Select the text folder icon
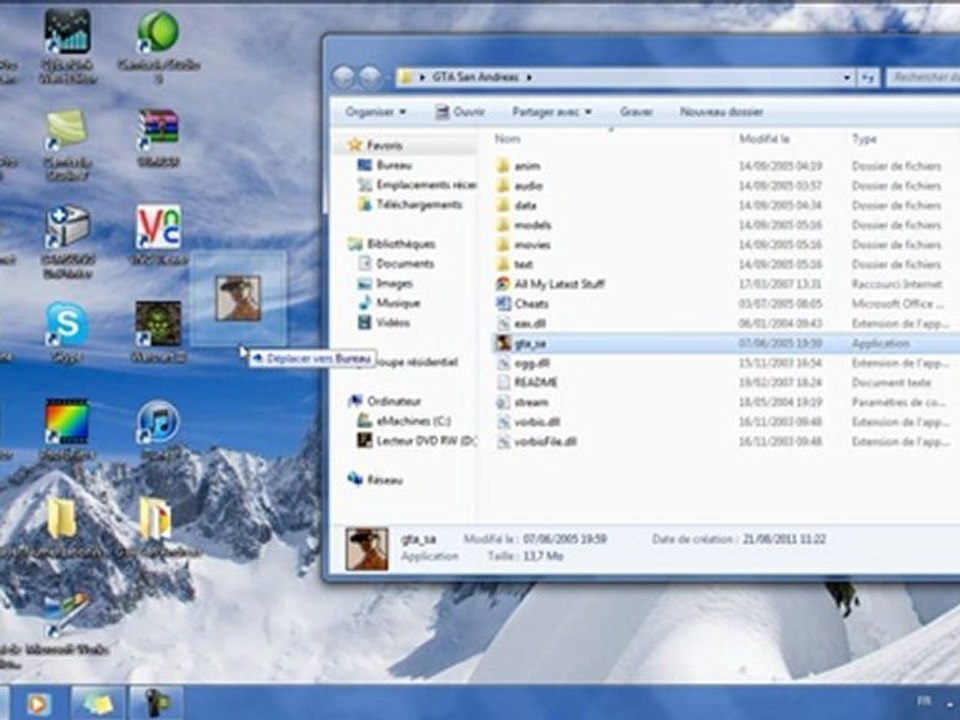The width and height of the screenshot is (960, 720). [x=503, y=264]
